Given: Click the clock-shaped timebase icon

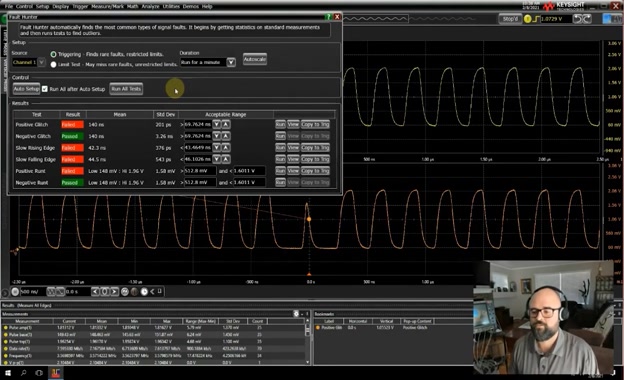Looking at the screenshot, I should 144,292.
